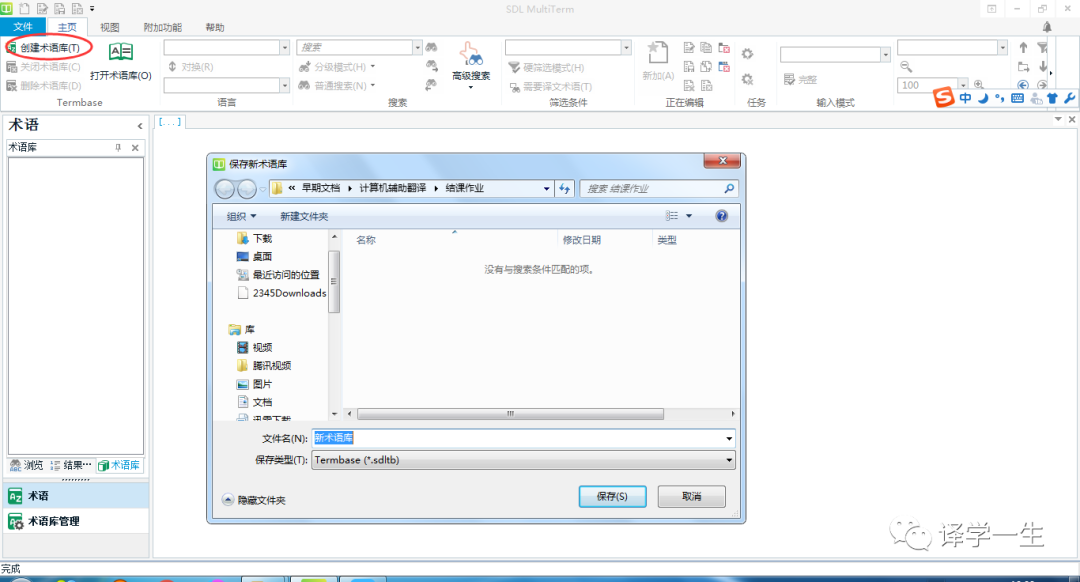This screenshot has width=1080, height=582.
Task: Switch to the 视图 ribbon tab
Action: [x=110, y=27]
